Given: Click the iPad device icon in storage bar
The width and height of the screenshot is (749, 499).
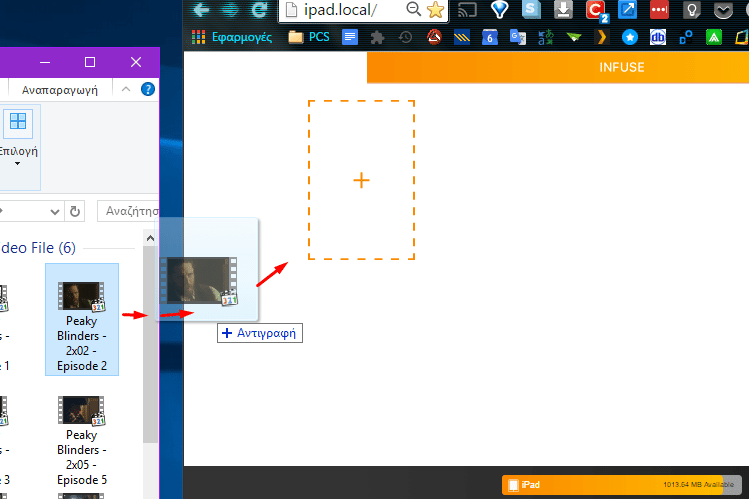Looking at the screenshot, I should pyautogui.click(x=513, y=485).
